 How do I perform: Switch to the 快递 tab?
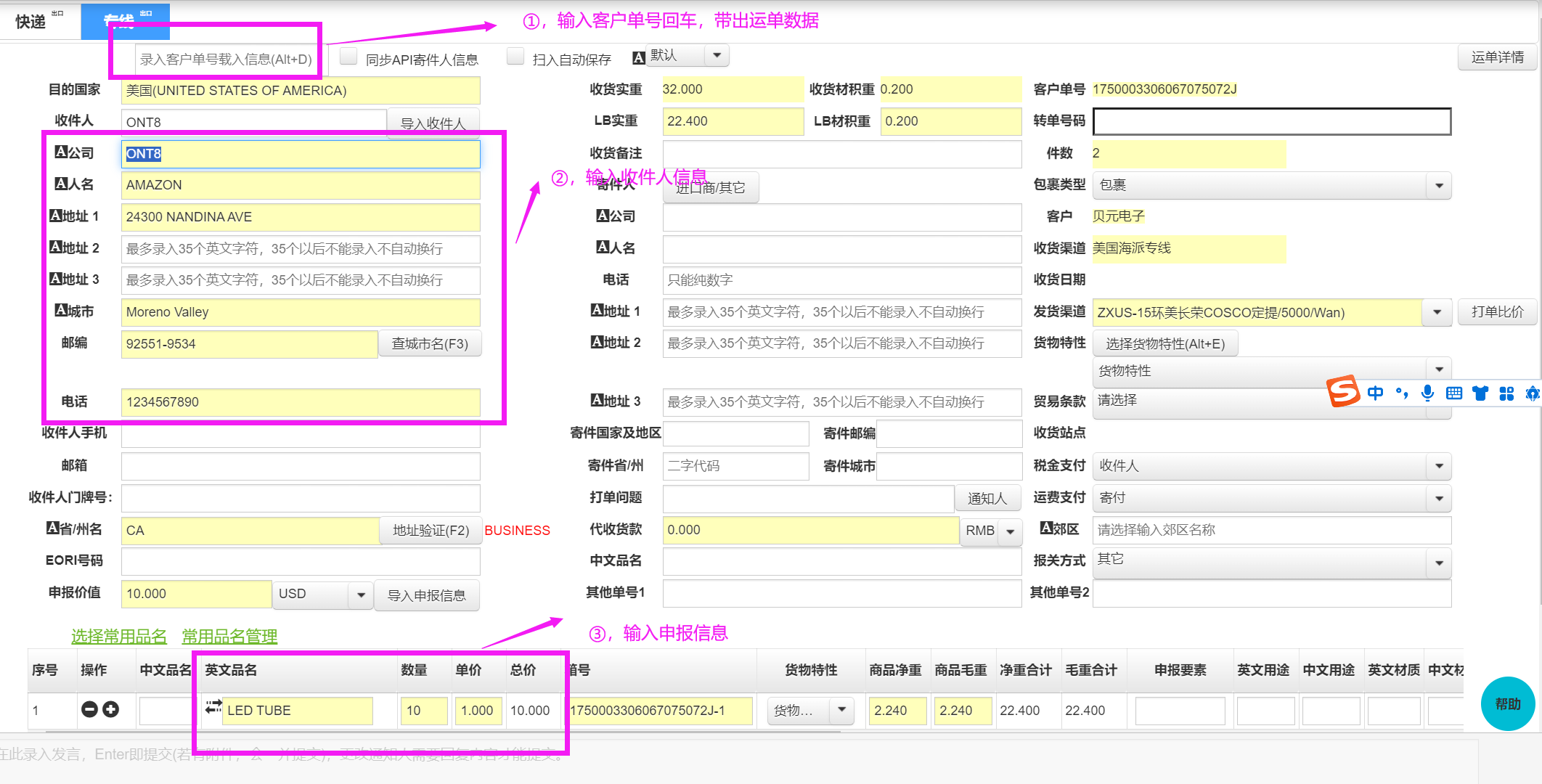click(31, 22)
